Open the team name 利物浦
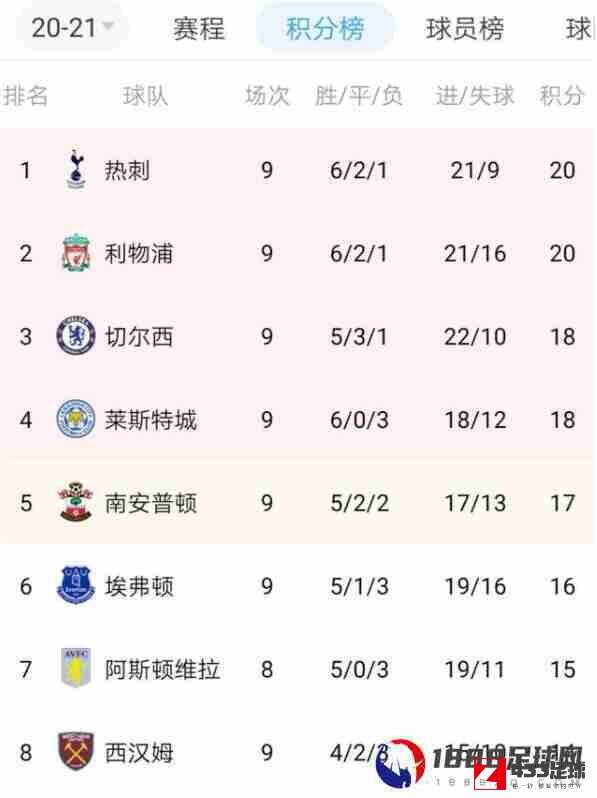This screenshot has width=597, height=798. click(x=139, y=253)
